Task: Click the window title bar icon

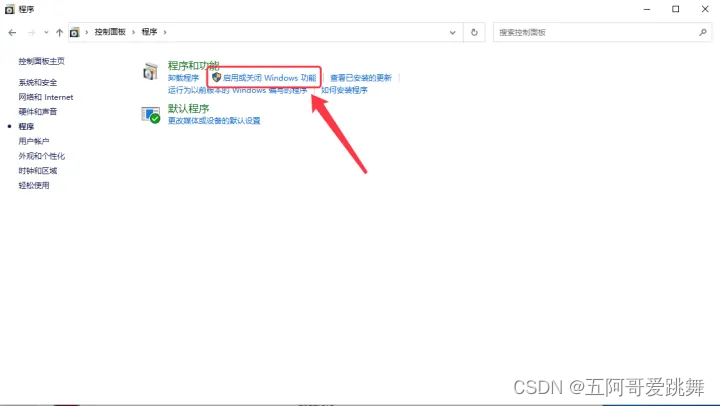Action: pos(10,9)
